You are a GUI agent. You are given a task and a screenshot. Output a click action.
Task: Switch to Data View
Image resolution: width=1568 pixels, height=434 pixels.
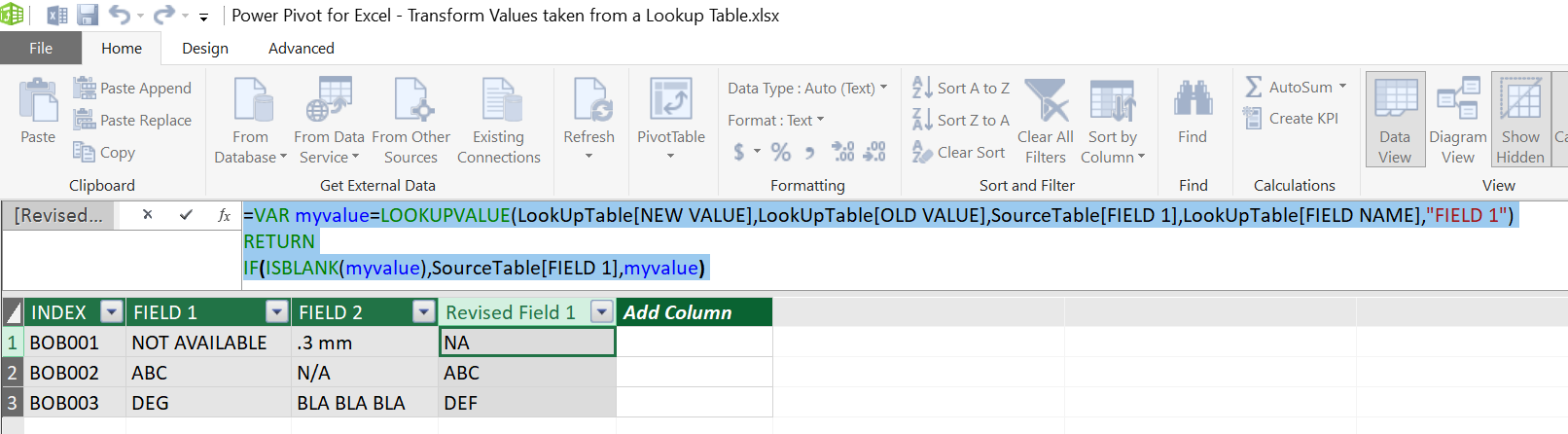1395,120
